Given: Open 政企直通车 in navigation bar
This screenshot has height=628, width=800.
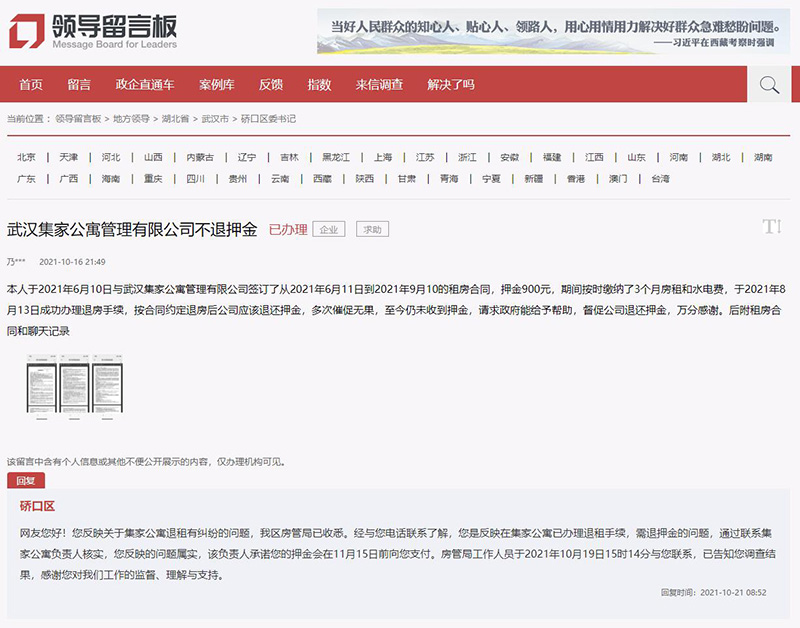Looking at the screenshot, I should (x=145, y=85).
